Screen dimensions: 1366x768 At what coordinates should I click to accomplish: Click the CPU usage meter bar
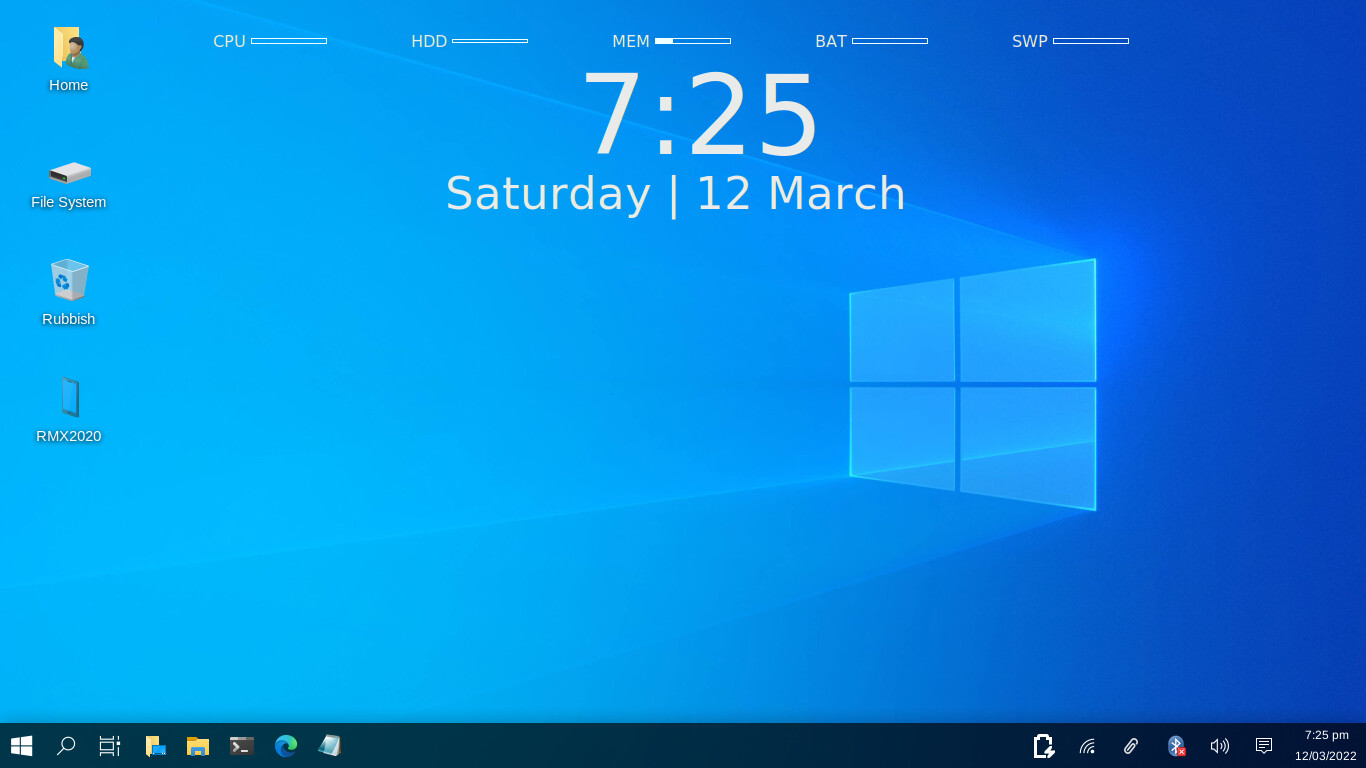pos(289,41)
